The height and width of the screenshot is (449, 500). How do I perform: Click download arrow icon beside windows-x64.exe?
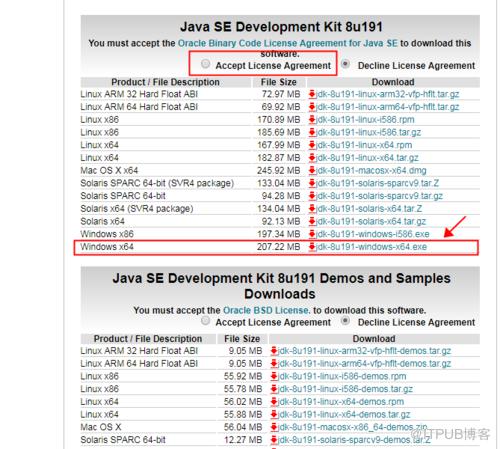[312, 247]
